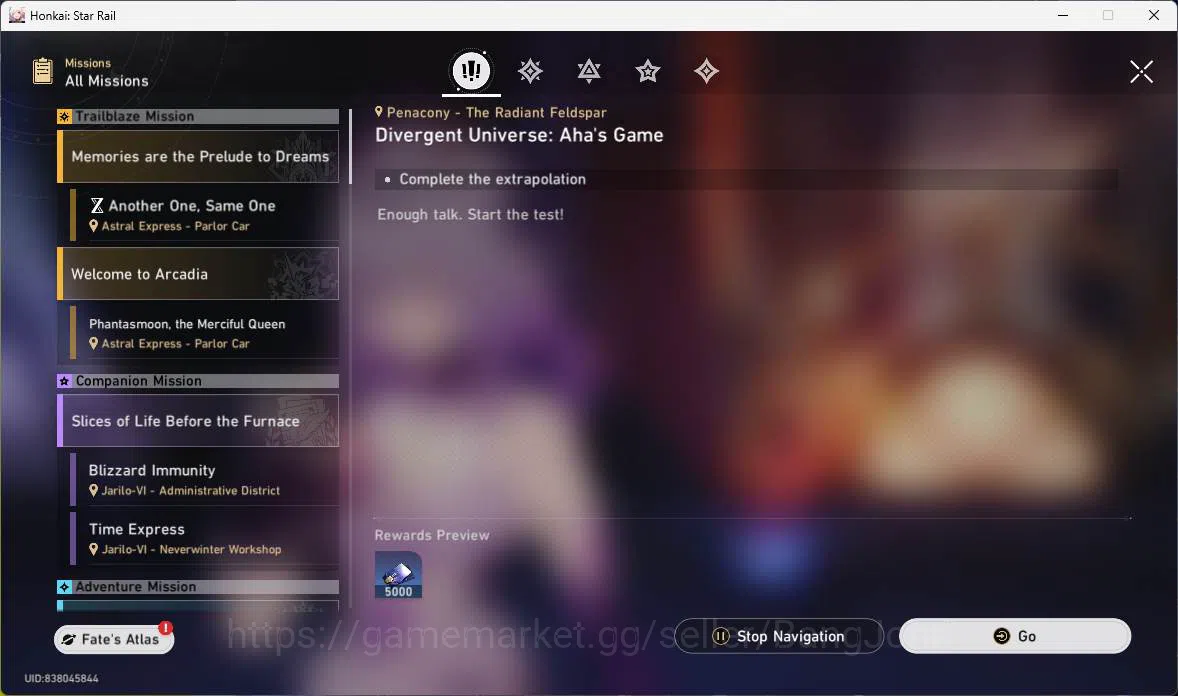This screenshot has width=1178, height=696.
Task: Switch to the Trailblaze mission filter icon
Action: tap(530, 71)
